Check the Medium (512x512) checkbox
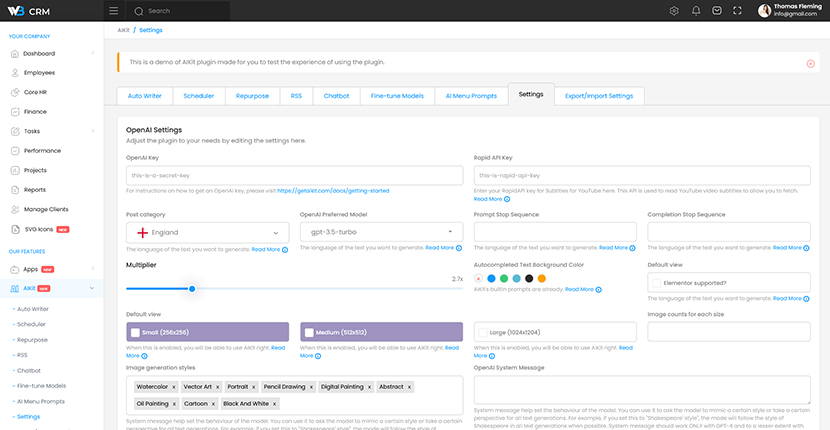The width and height of the screenshot is (830, 430). [309, 333]
